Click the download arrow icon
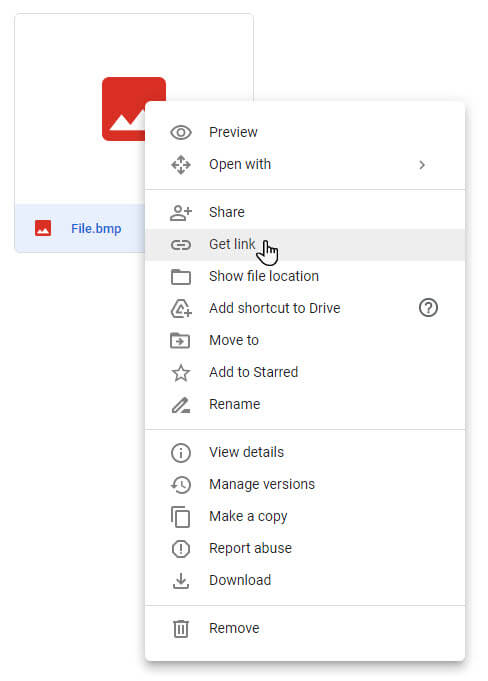This screenshot has height=681, width=488. [181, 581]
